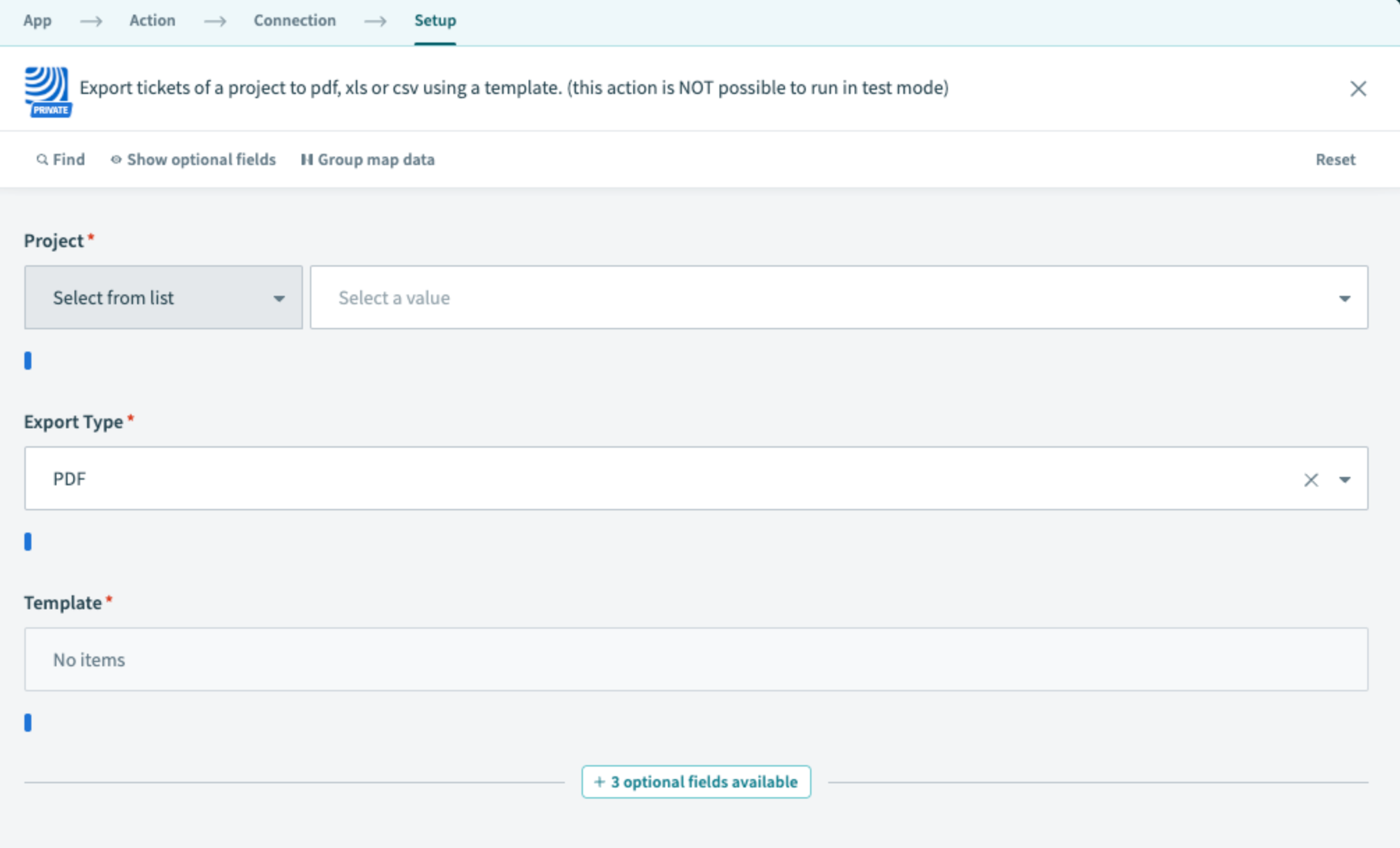The height and width of the screenshot is (848, 1400).
Task: Expand the Export Type dropdown arrow
Action: [1344, 480]
